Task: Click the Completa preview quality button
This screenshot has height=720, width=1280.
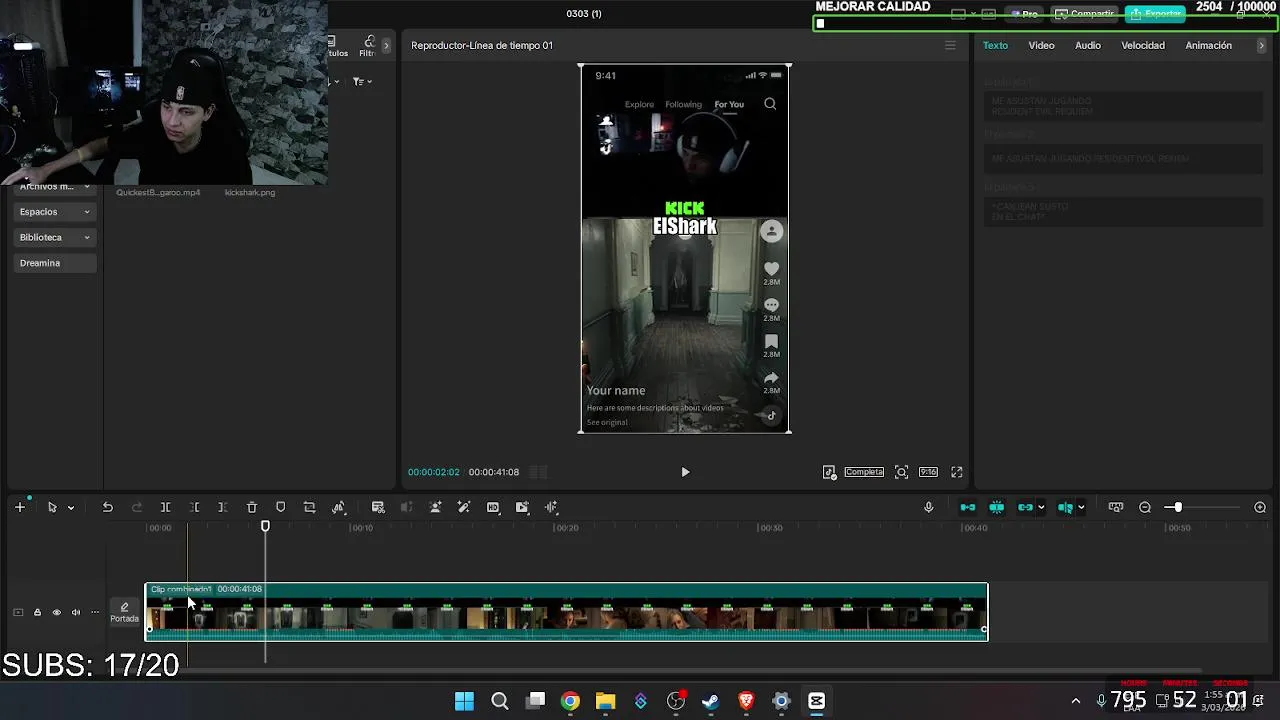Action: tap(864, 472)
